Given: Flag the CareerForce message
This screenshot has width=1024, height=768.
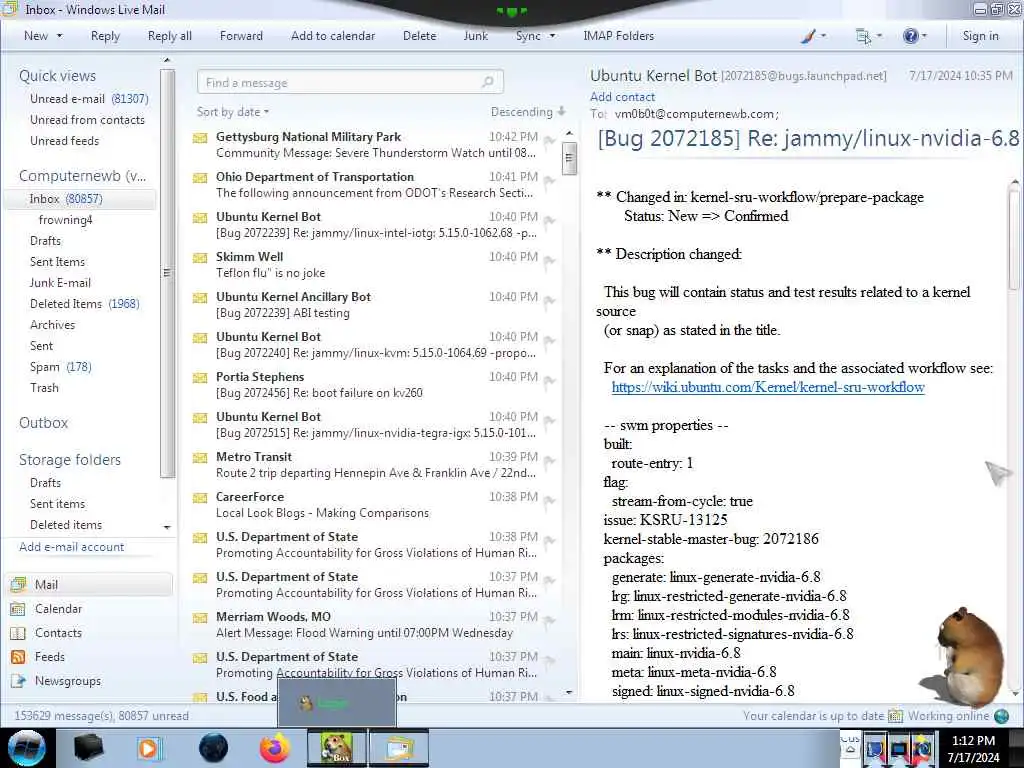Looking at the screenshot, I should 550,500.
